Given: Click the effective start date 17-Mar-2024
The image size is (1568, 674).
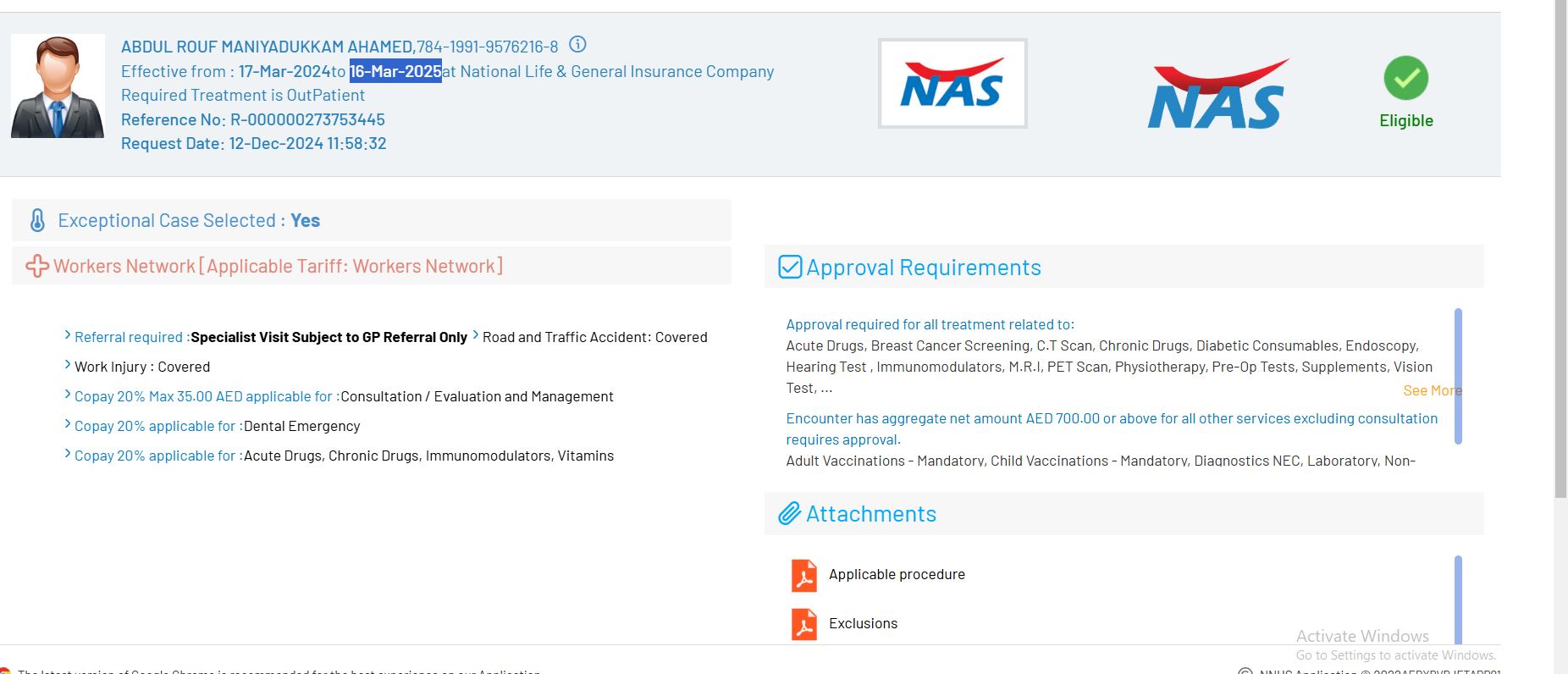Looking at the screenshot, I should click(284, 71).
